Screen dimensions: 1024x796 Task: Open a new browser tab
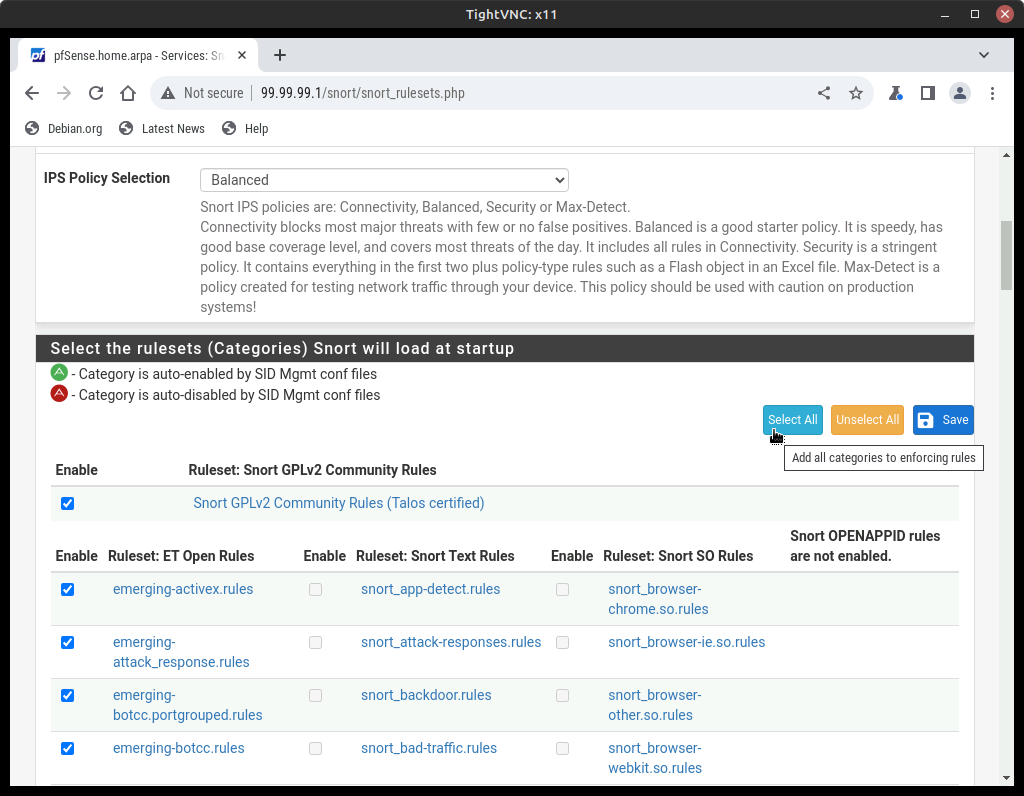[280, 56]
